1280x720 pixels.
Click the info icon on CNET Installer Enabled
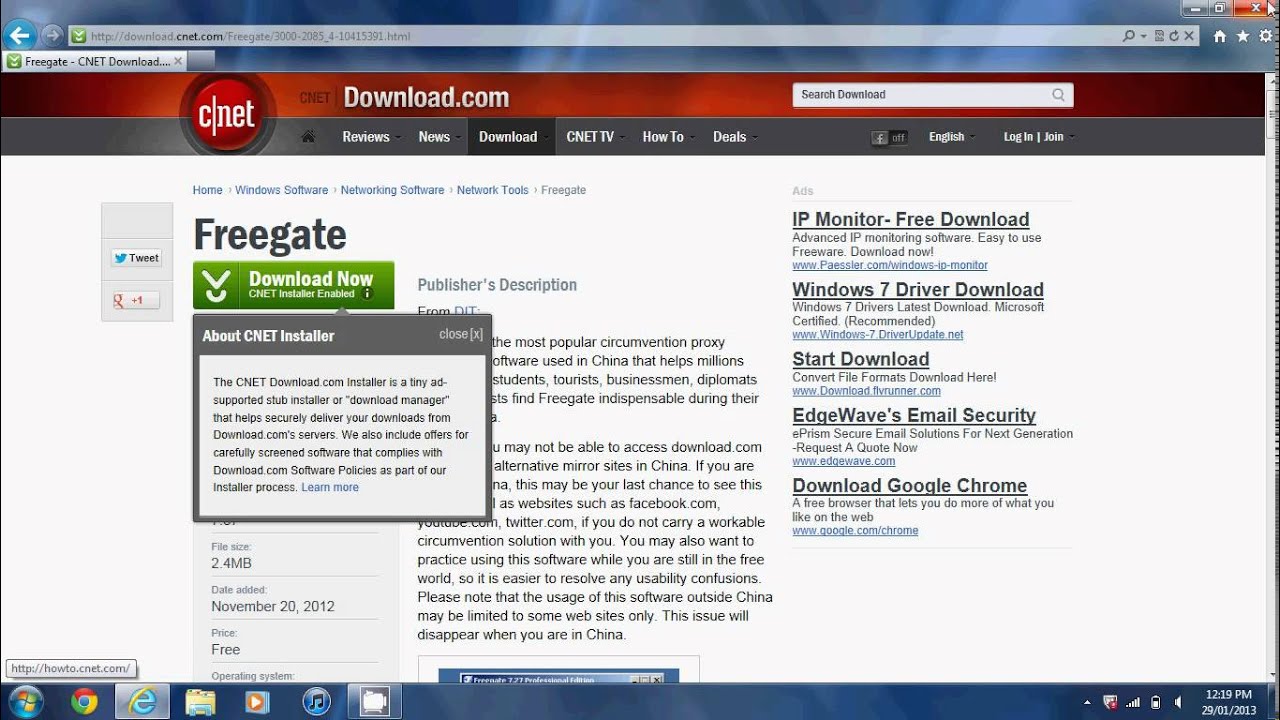point(367,294)
